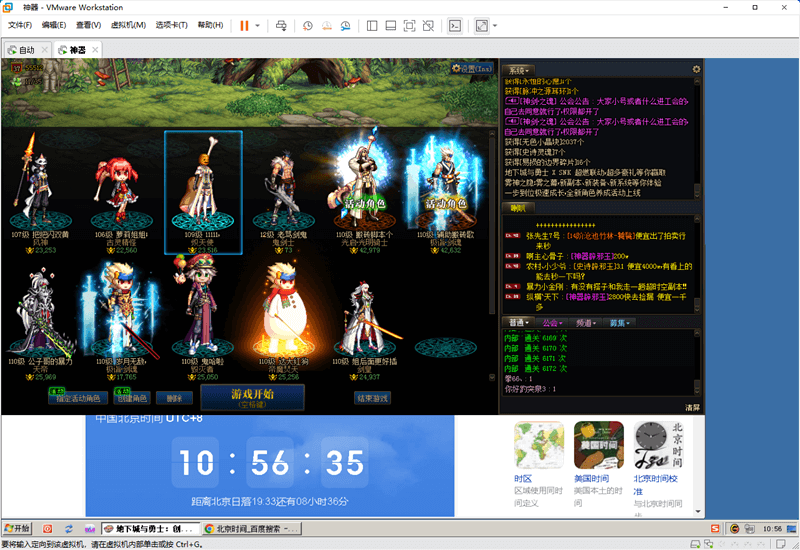The image size is (800, 550).
Task: Open the 公会 chat filter dropdown
Action: [551, 323]
